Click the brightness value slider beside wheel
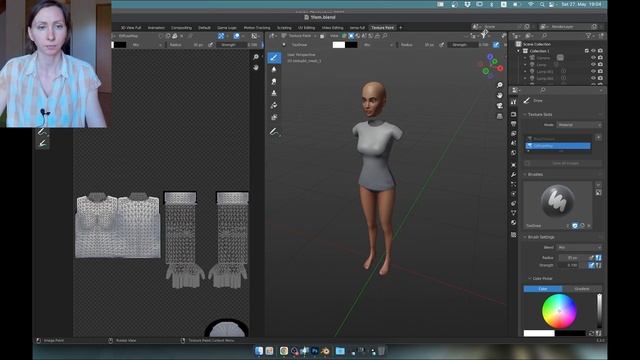Image resolution: width=640 pixels, height=360 pixels. coord(599,311)
